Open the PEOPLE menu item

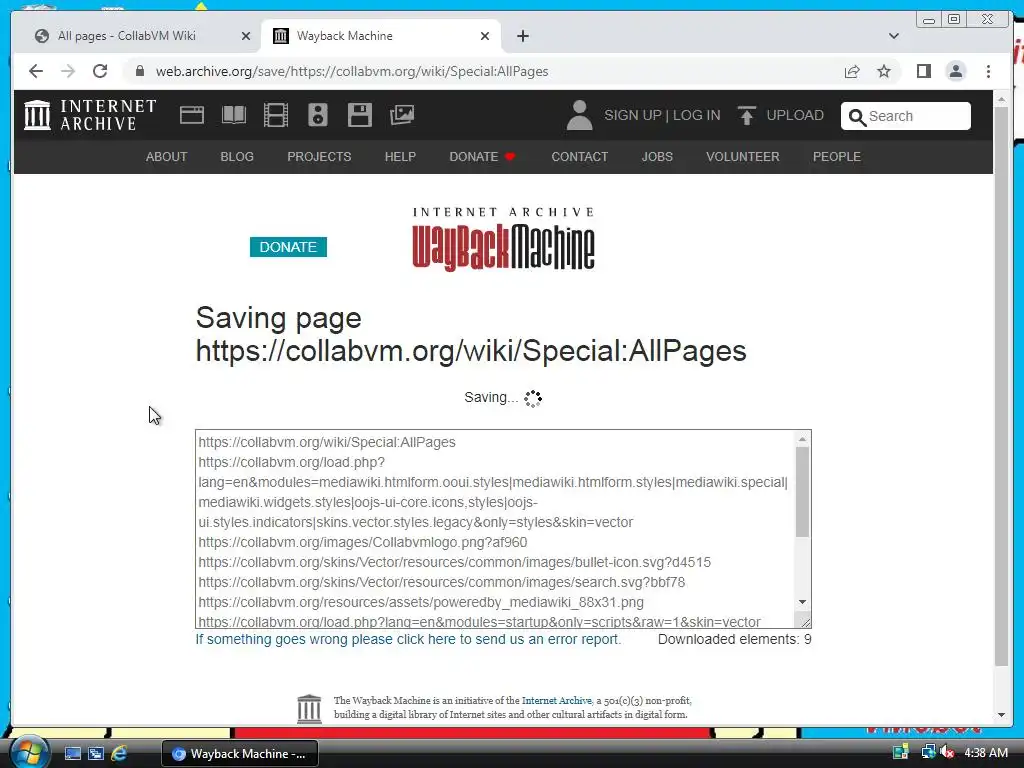[x=837, y=157]
